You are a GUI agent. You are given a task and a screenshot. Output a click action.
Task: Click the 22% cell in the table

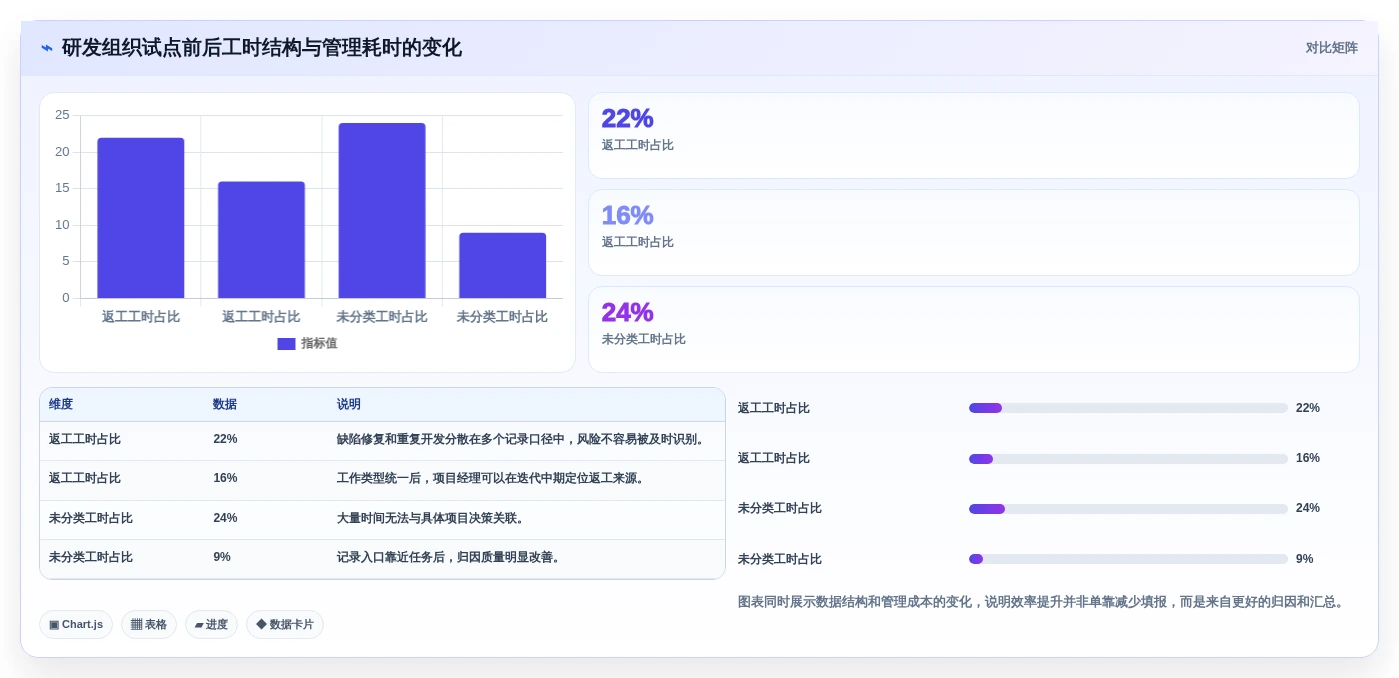[x=225, y=440]
